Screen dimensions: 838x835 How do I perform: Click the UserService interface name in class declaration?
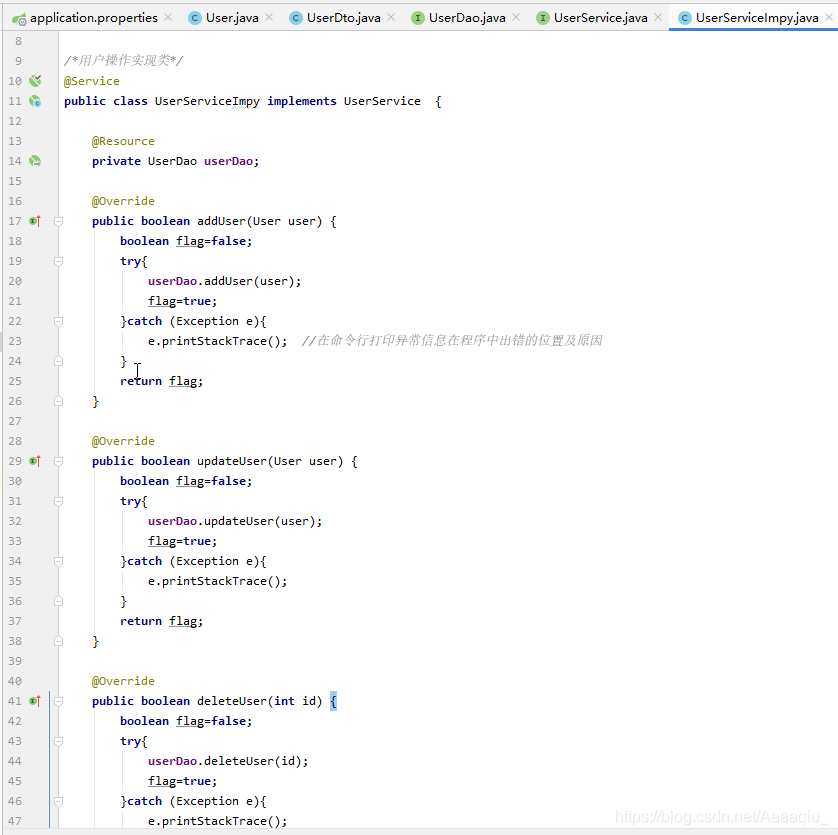(382, 101)
